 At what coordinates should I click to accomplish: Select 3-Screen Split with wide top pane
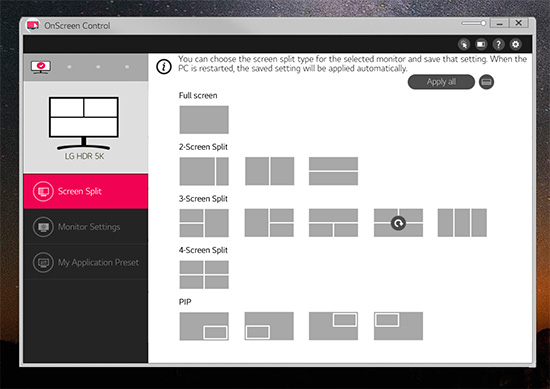333,223
